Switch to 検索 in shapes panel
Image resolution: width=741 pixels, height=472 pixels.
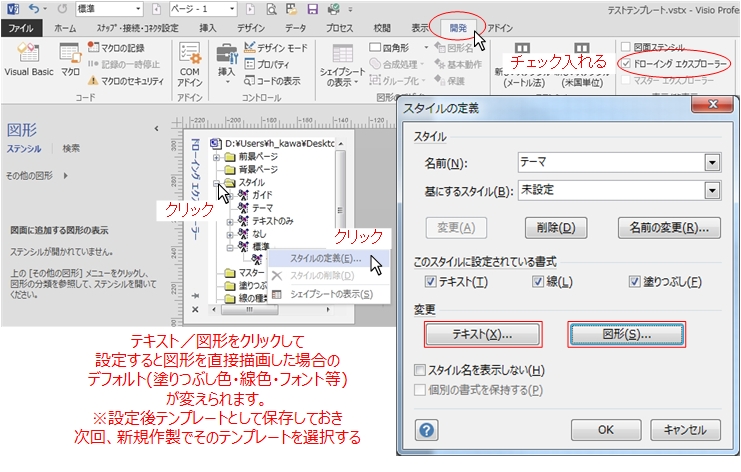[x=71, y=148]
